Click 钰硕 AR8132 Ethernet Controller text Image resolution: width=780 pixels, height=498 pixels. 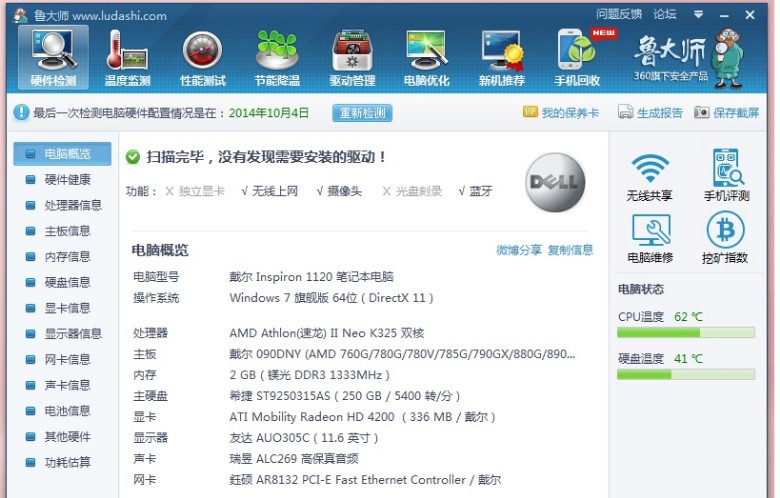(365, 480)
